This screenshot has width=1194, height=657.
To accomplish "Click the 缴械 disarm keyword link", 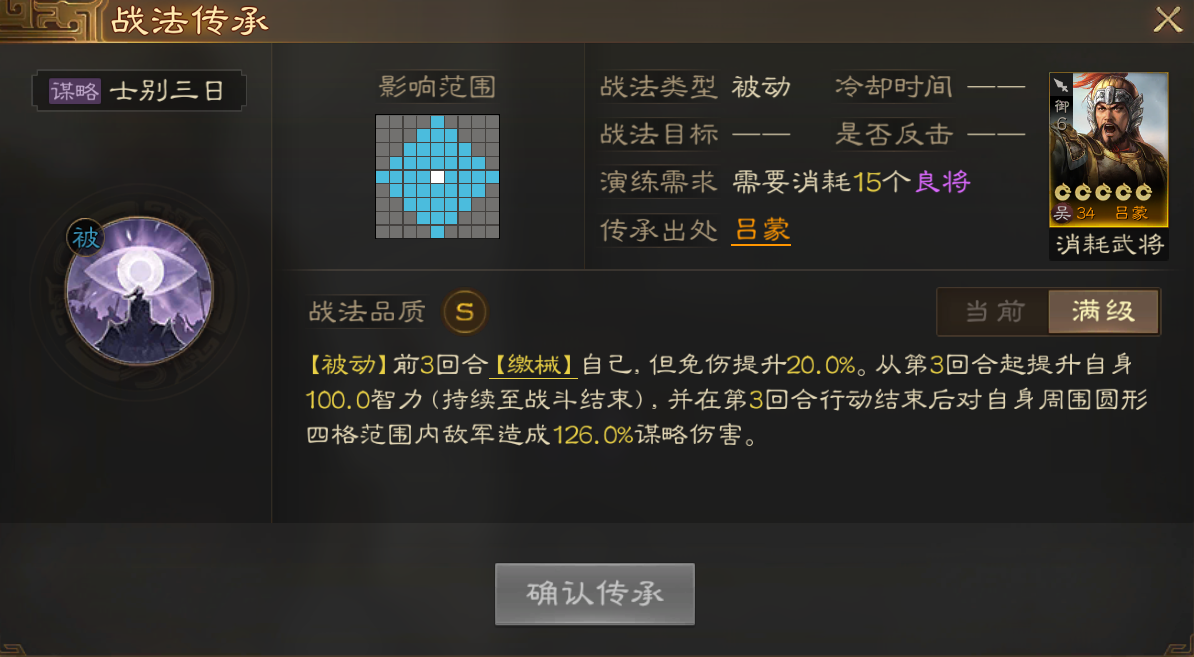I will [533, 365].
